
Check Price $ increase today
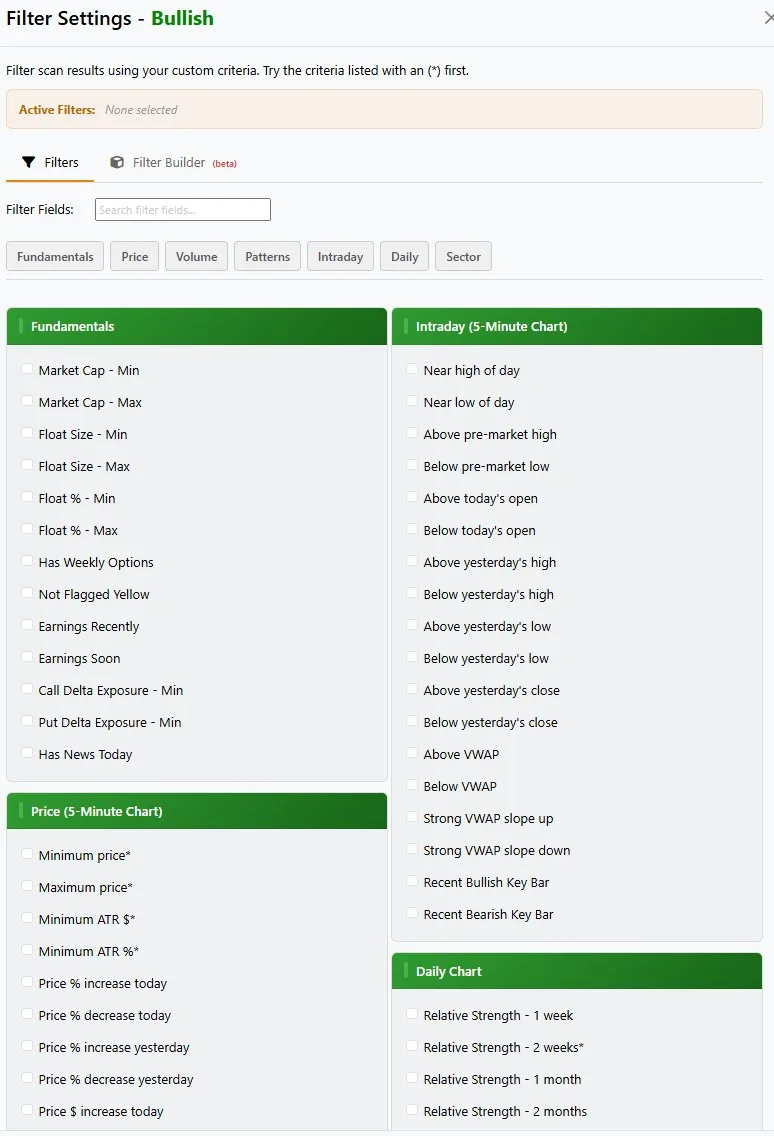click(x=27, y=1110)
